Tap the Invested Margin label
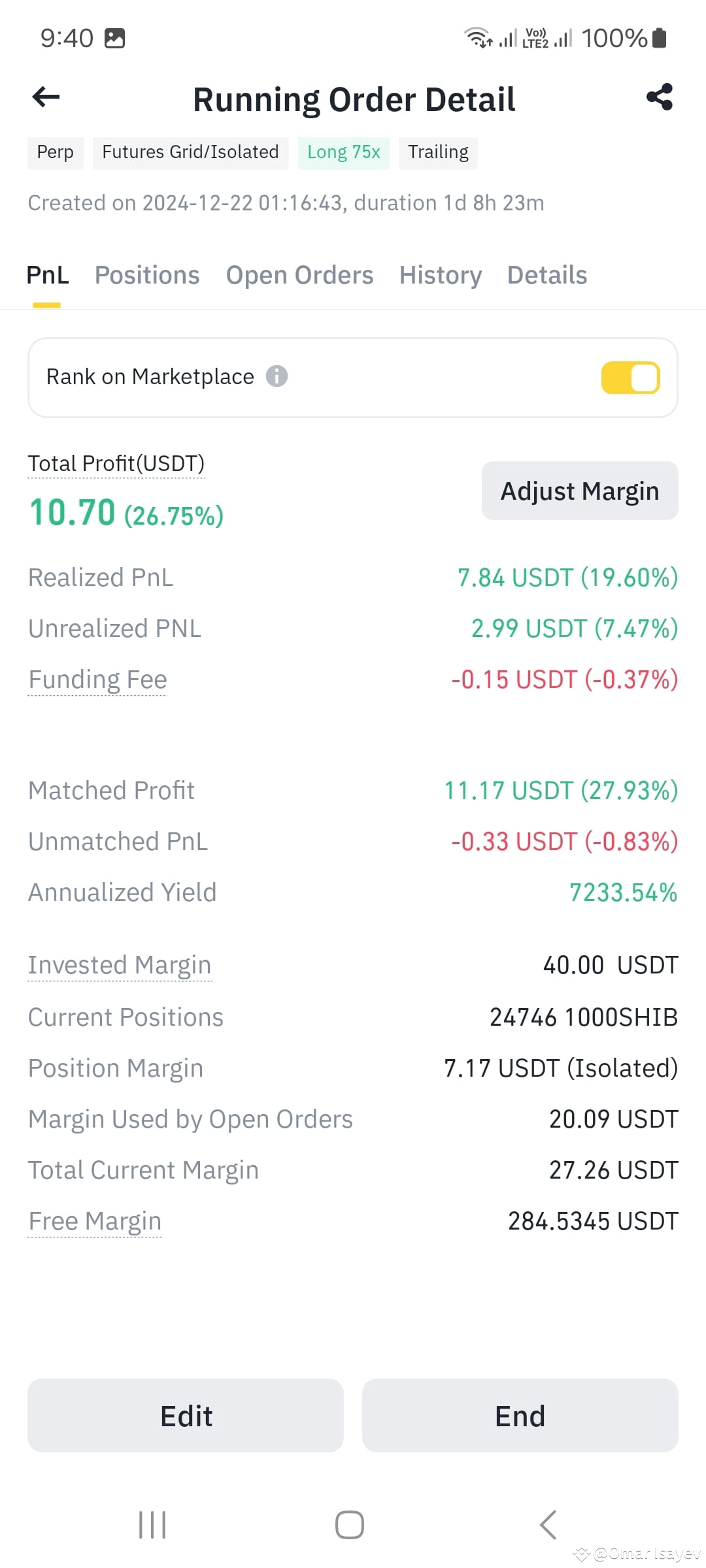706x1568 pixels. [x=120, y=965]
